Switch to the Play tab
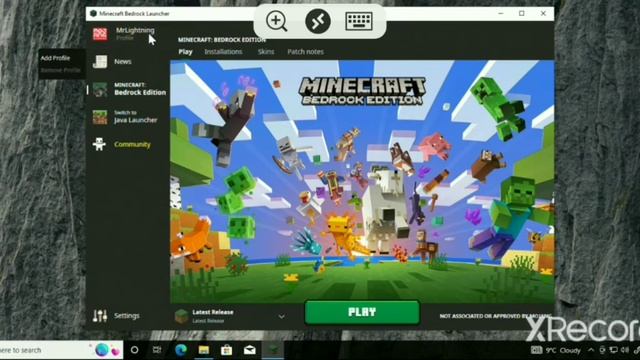The height and width of the screenshot is (360, 640). click(x=185, y=52)
